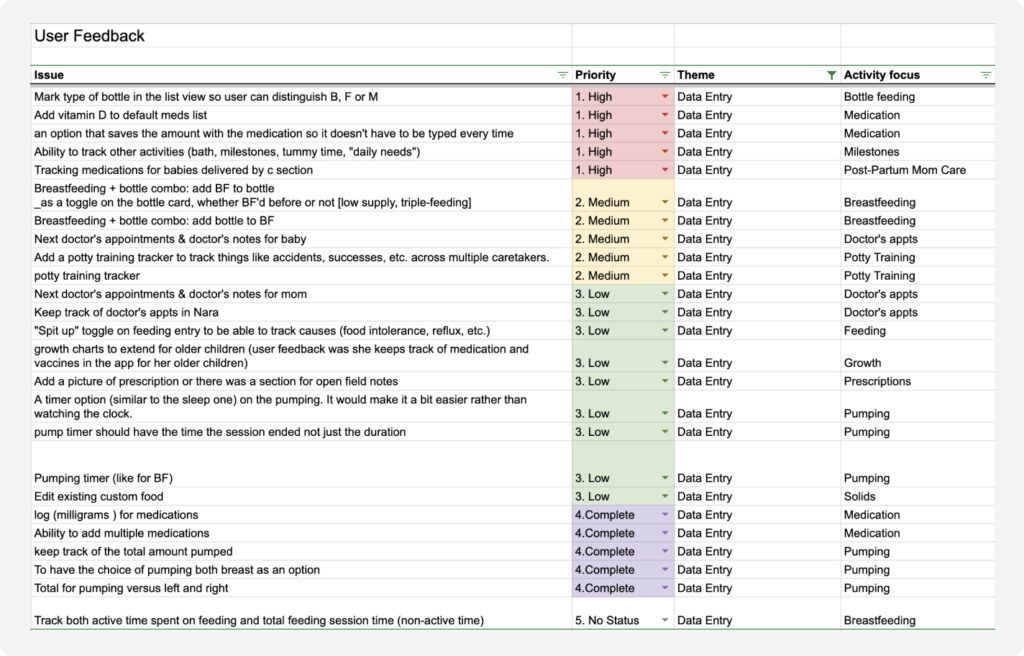Select 'Breastfeeding + bottle combo: add bottle to BF' cell

tap(301, 221)
